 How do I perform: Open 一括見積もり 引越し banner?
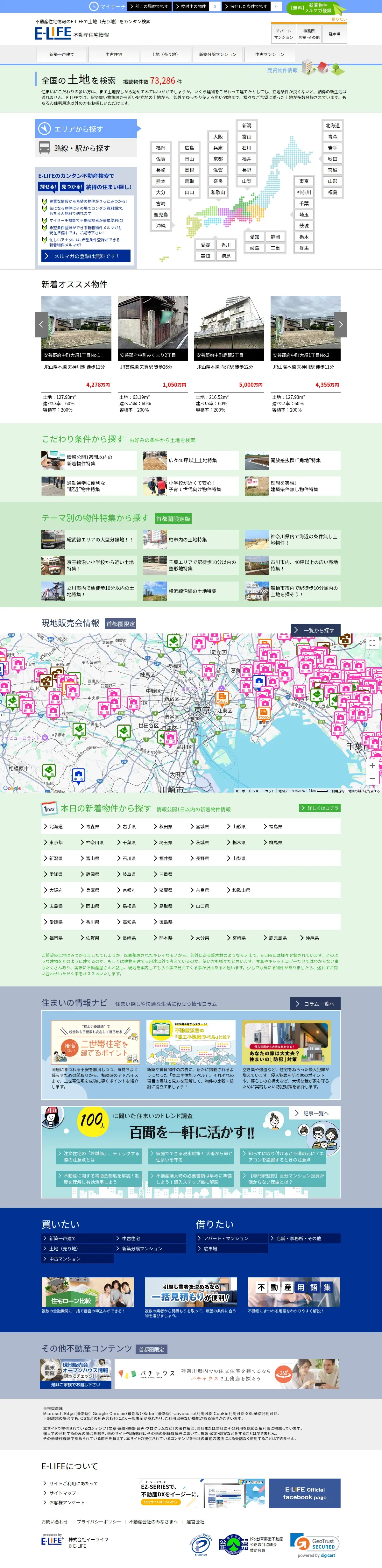[191, 1292]
